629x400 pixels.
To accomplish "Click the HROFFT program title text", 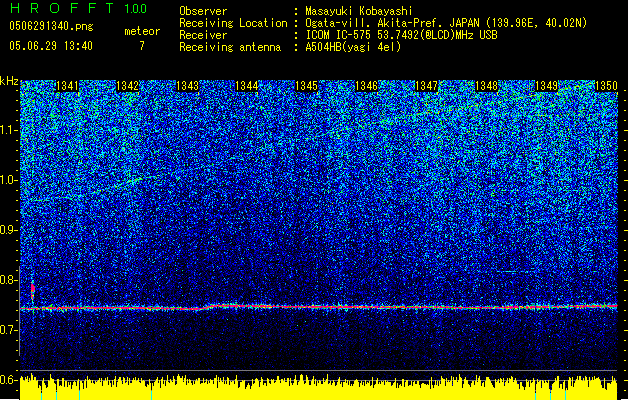I will click(62, 8).
